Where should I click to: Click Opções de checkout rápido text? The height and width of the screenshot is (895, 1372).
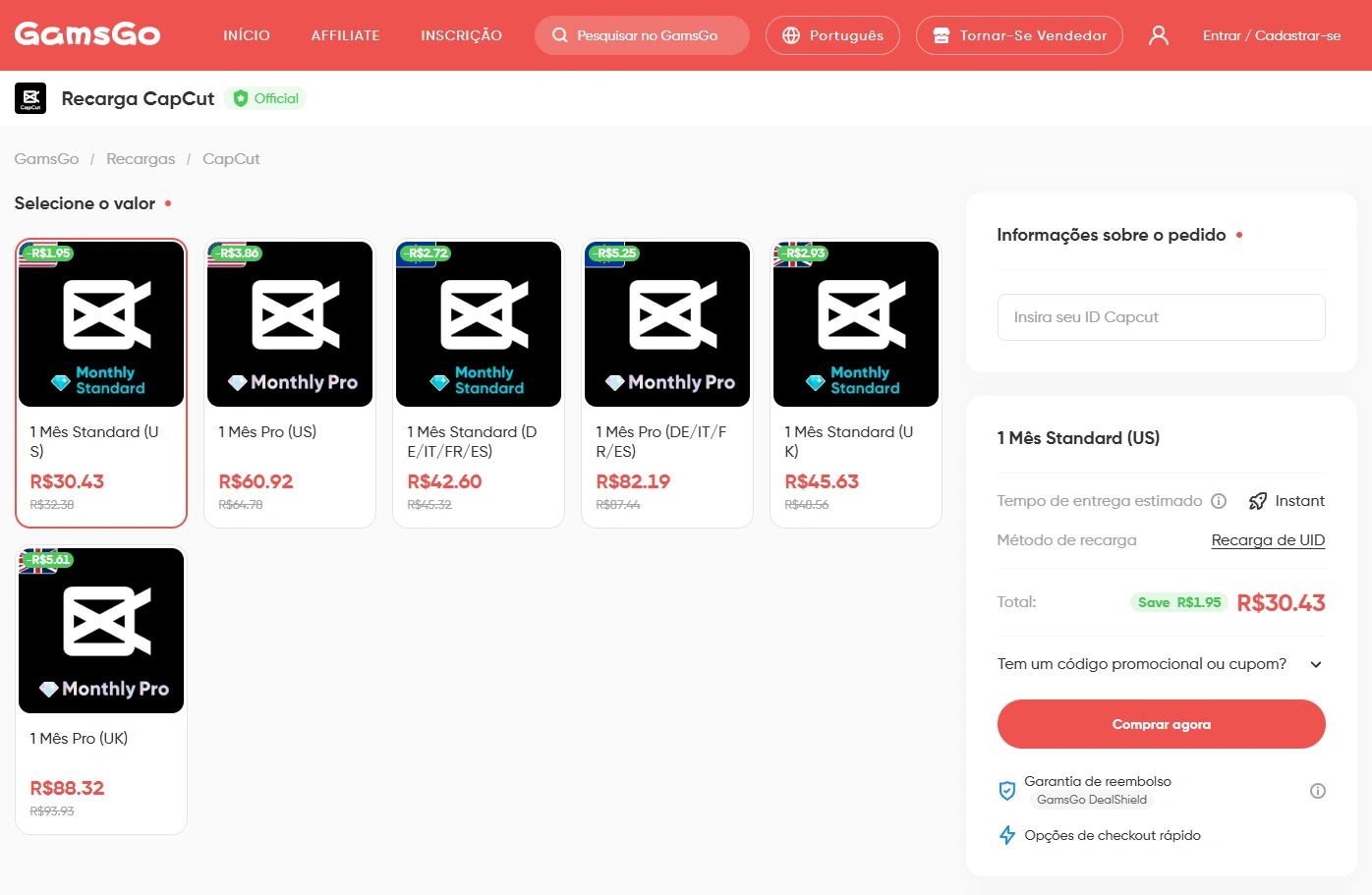1113,835
